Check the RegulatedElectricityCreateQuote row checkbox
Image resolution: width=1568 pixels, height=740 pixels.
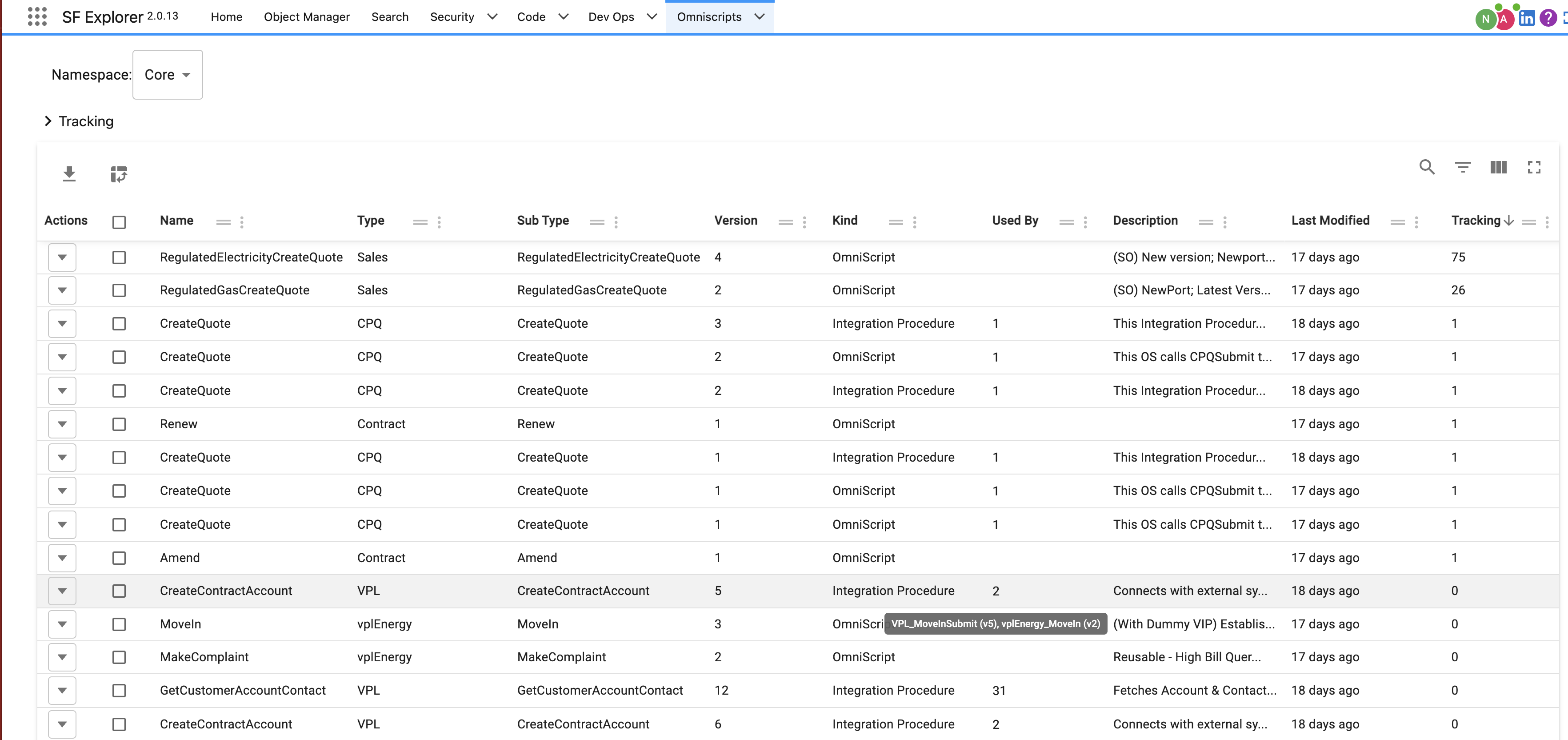pos(119,257)
